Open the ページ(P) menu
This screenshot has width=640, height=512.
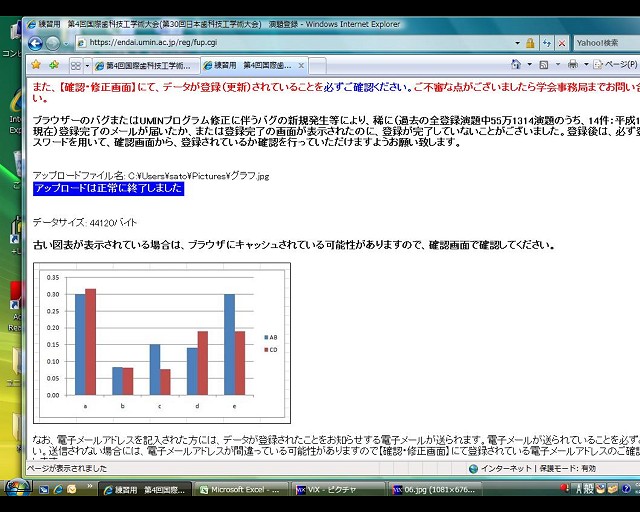point(616,64)
